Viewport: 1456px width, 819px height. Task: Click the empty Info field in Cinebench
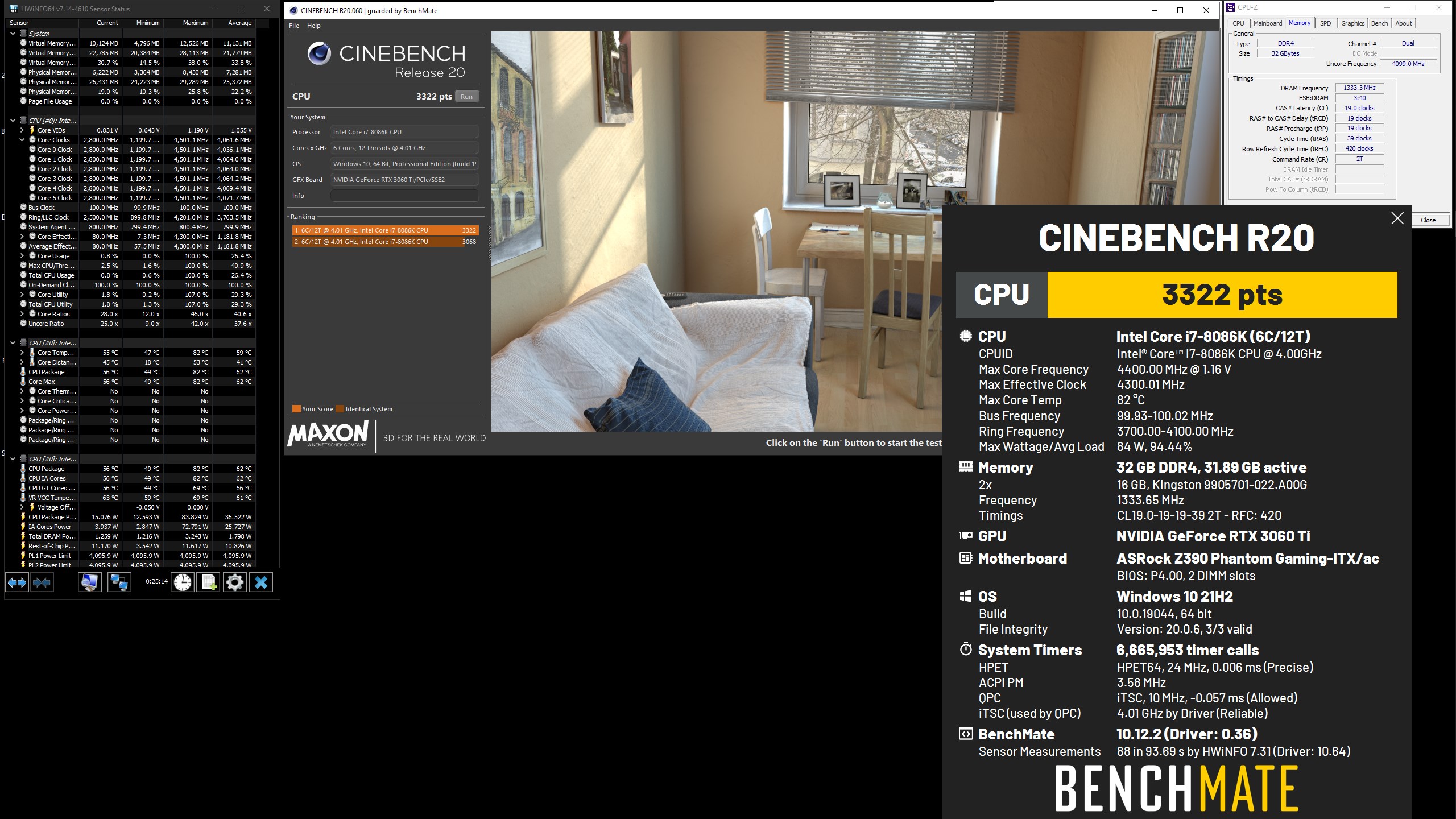coord(404,196)
